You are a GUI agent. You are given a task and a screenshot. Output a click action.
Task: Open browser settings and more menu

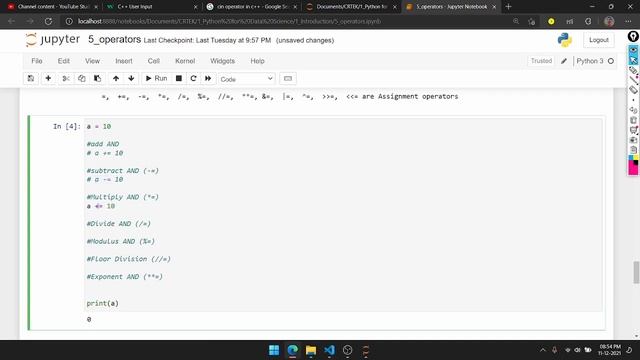click(628, 21)
